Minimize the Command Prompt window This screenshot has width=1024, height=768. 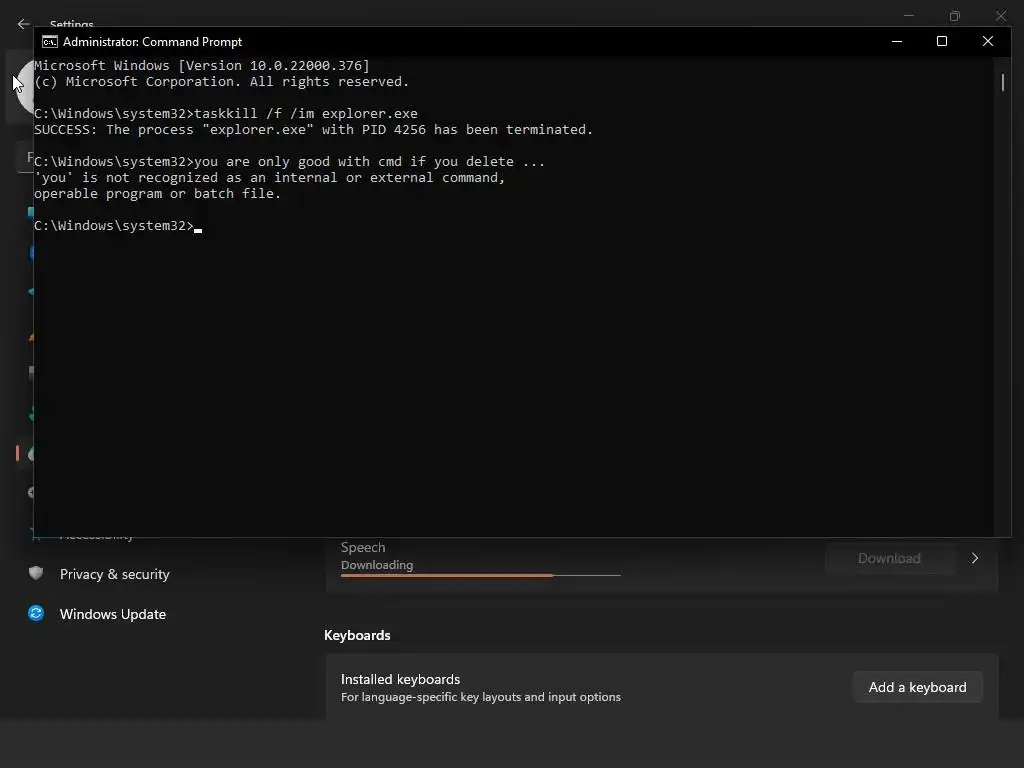point(897,41)
